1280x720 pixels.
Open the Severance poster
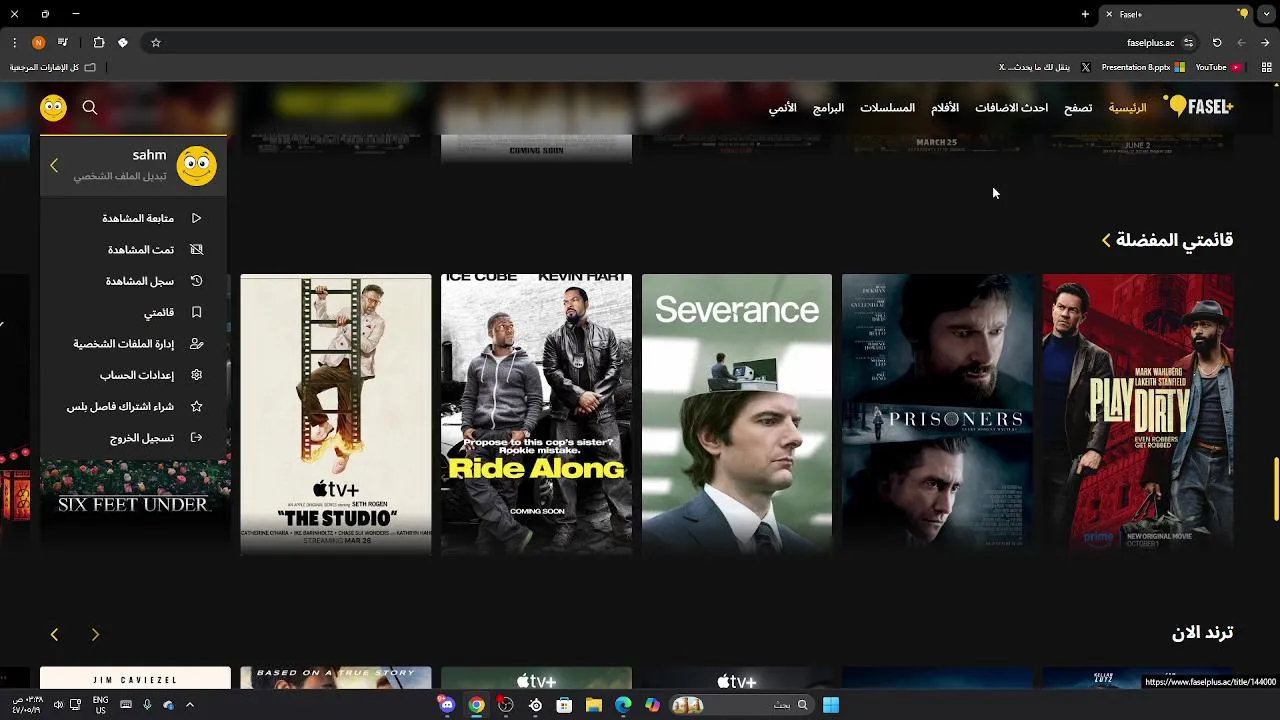point(737,414)
